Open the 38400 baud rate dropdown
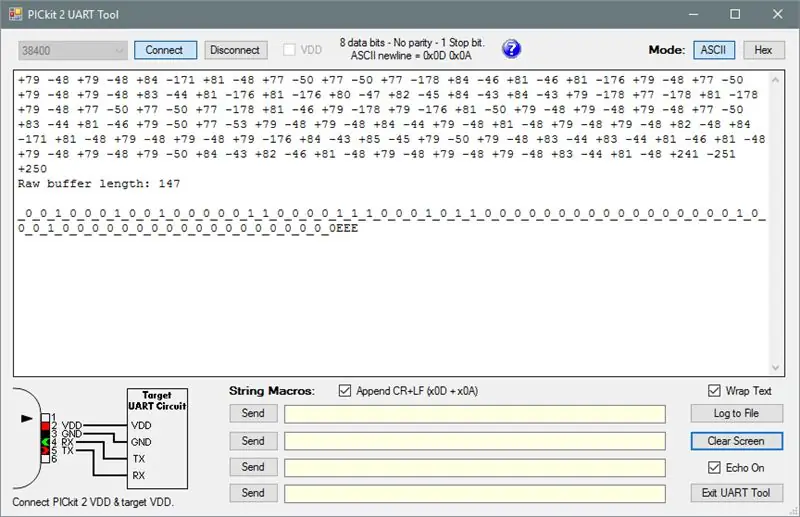The height and width of the screenshot is (517, 800). tap(73, 51)
